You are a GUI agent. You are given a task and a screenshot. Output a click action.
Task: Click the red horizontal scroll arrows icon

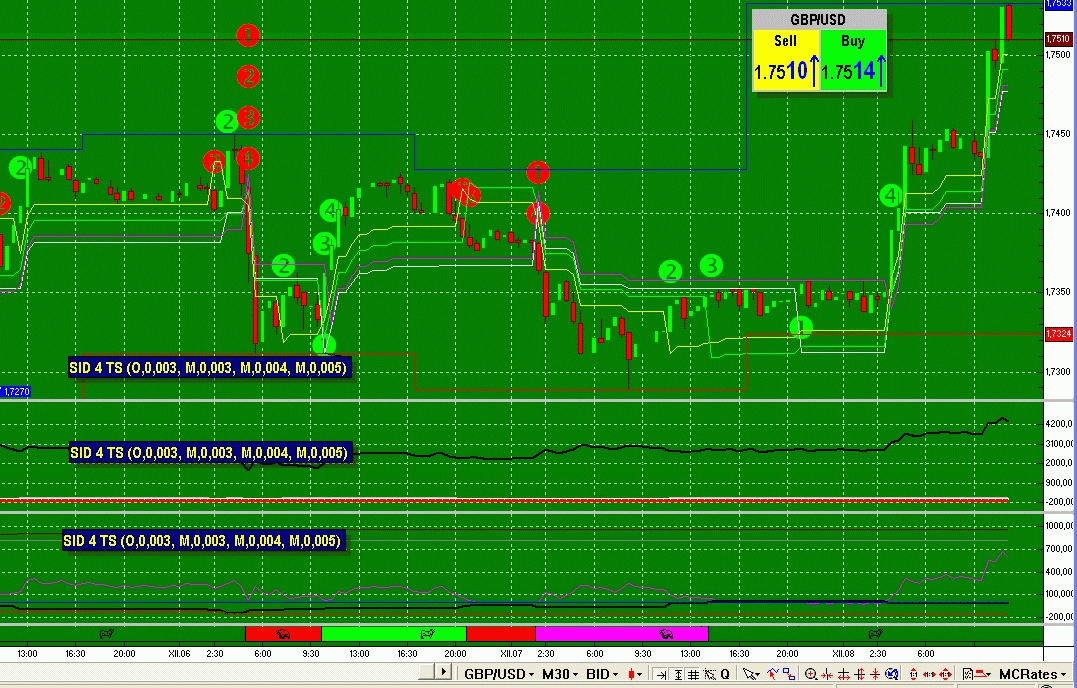pos(929,674)
